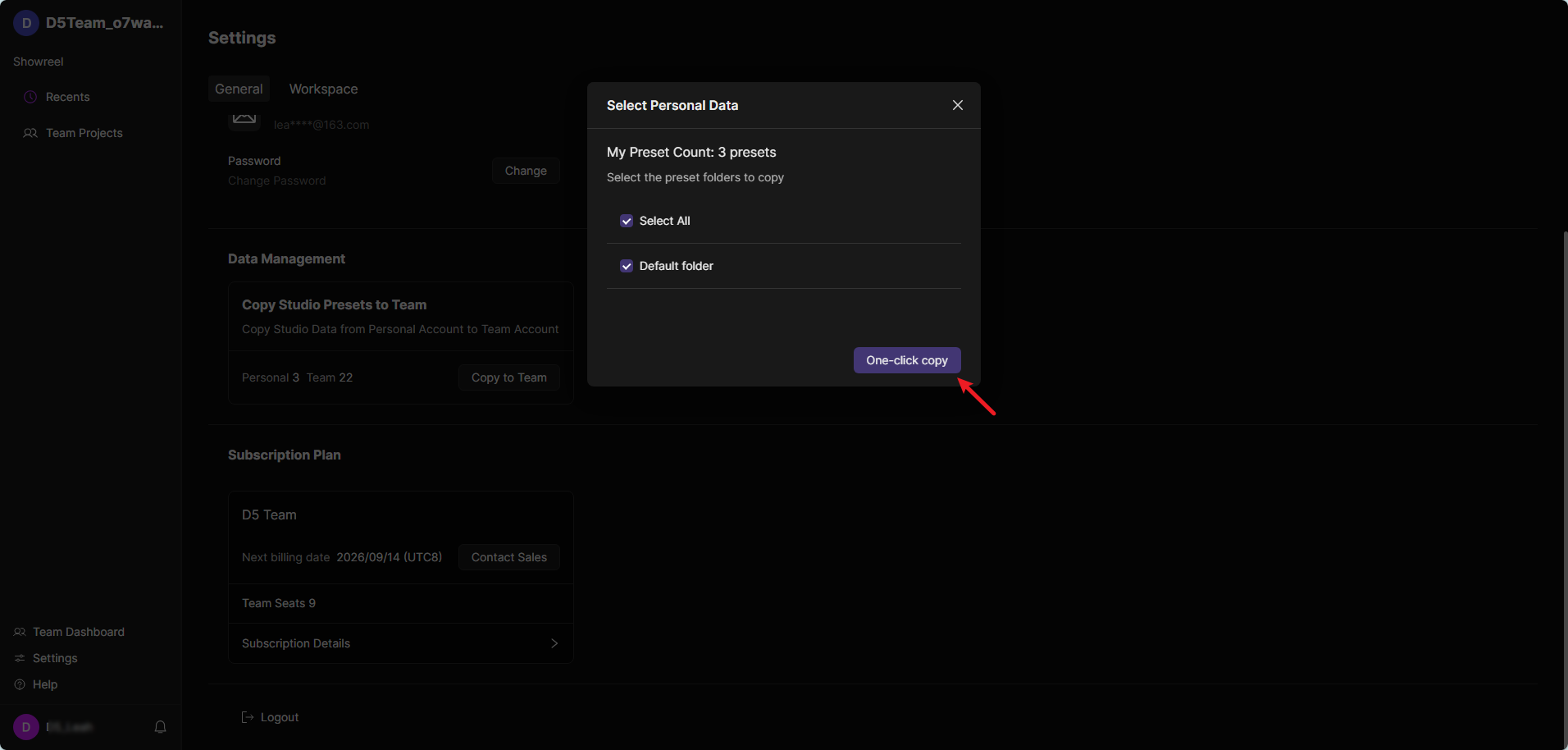
Task: Click the 'D5 Team' plan name
Action: [269, 514]
